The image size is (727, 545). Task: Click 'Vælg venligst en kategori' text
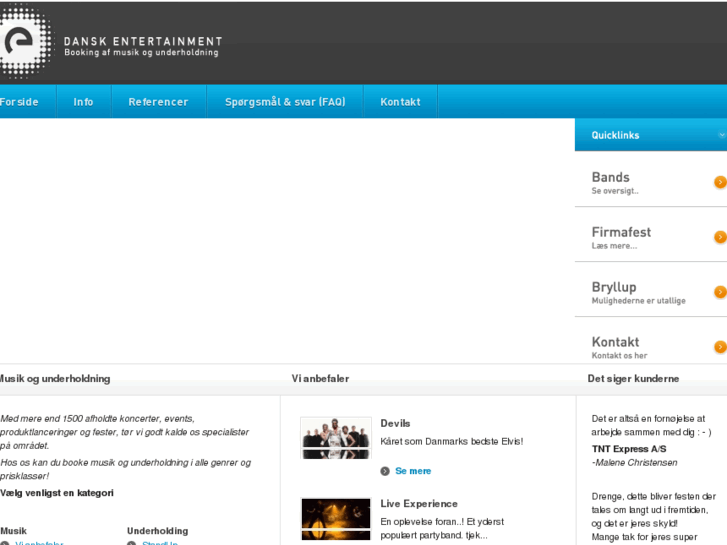click(x=57, y=493)
